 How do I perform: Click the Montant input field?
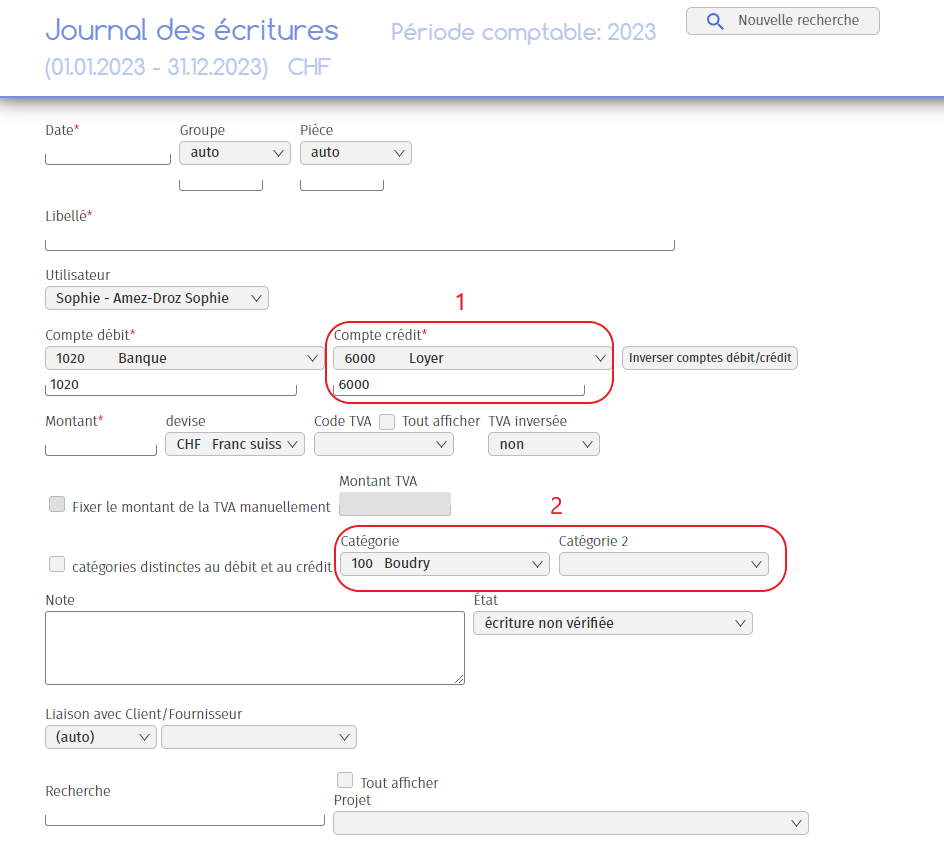click(101, 447)
